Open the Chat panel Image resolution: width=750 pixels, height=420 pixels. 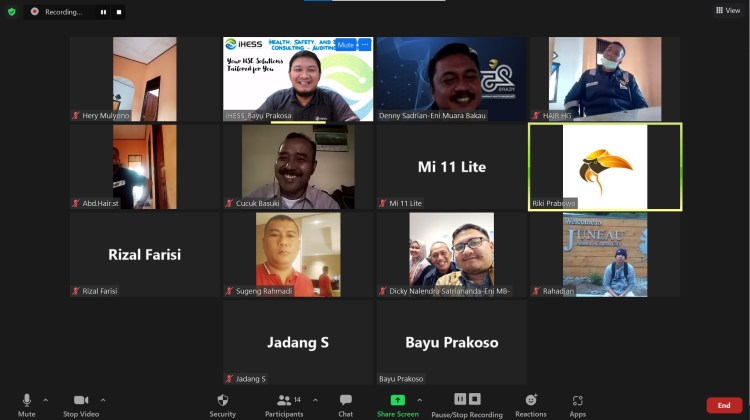pyautogui.click(x=345, y=404)
